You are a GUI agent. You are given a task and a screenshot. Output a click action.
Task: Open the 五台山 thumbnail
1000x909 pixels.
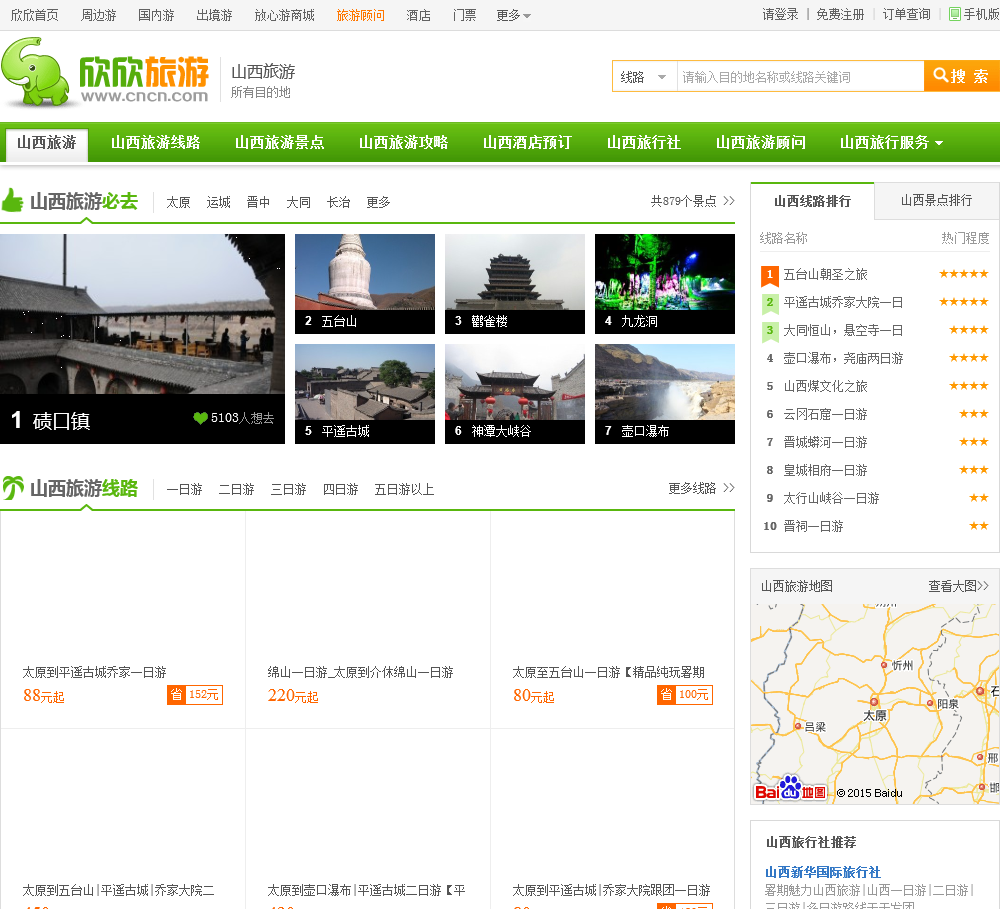(x=365, y=284)
